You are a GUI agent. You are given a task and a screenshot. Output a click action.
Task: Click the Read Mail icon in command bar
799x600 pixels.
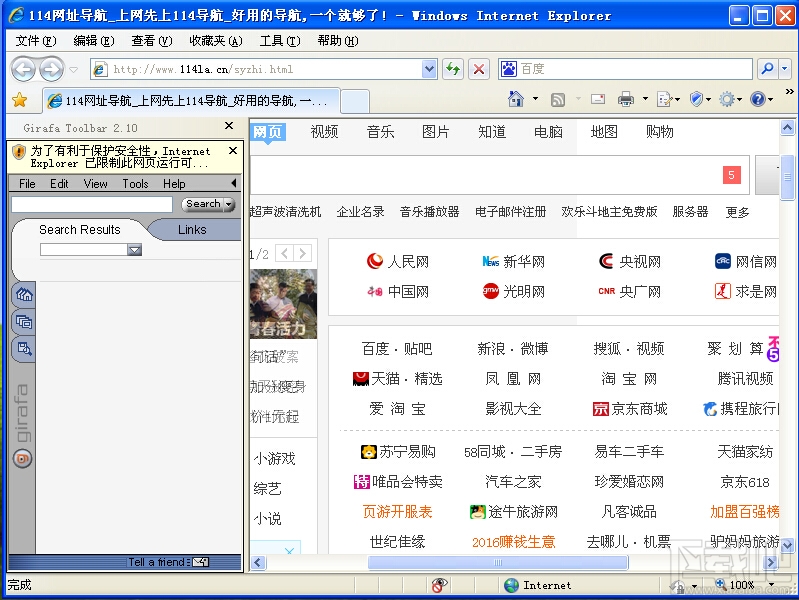[598, 99]
